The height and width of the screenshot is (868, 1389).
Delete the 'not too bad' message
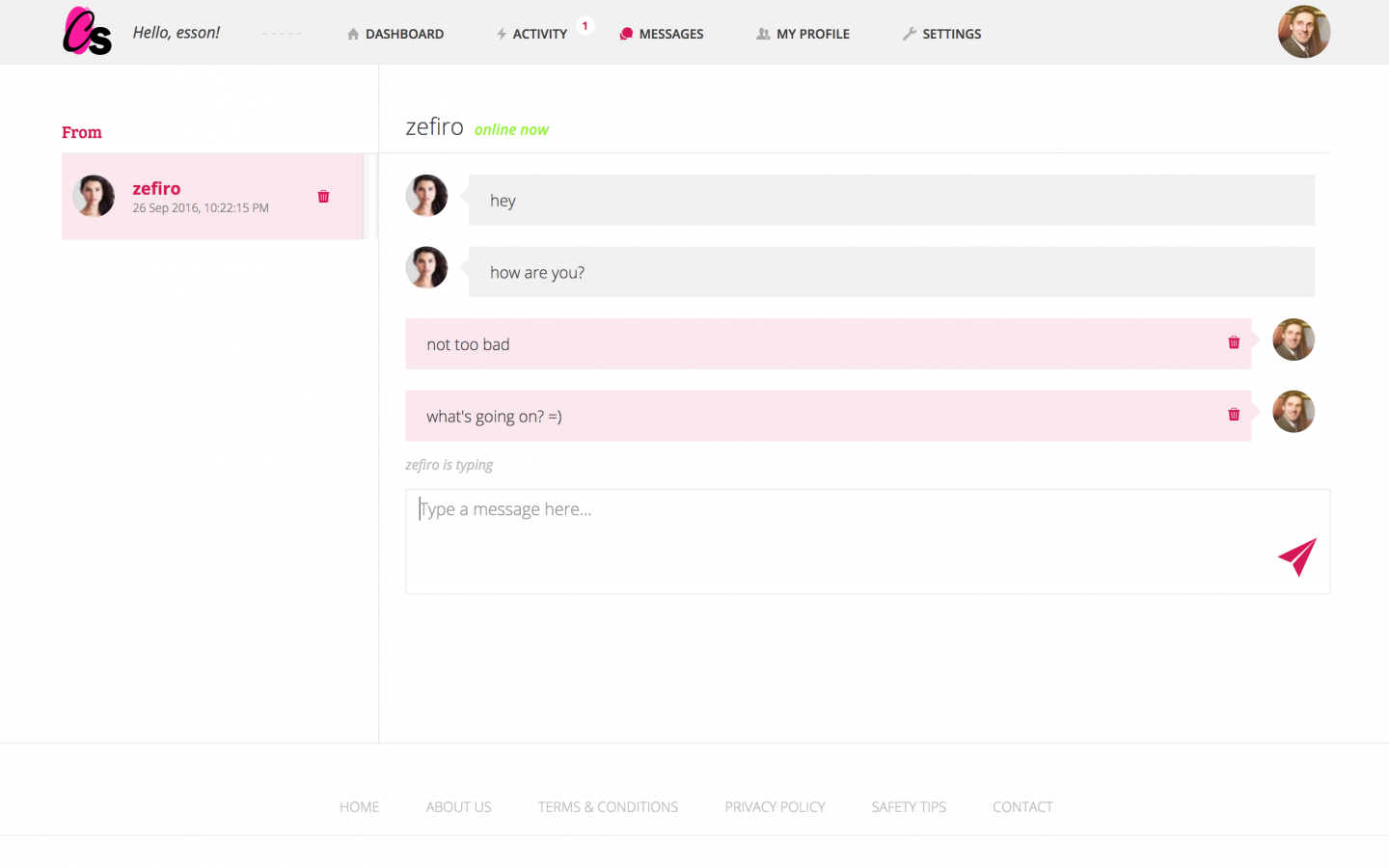pos(1234,342)
